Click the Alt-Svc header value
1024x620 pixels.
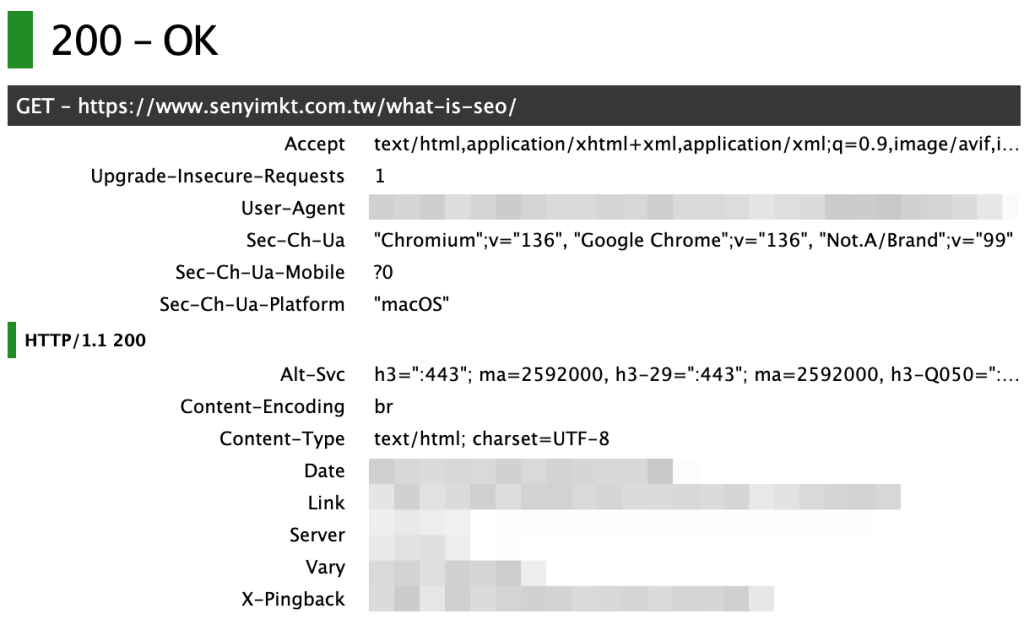696,374
